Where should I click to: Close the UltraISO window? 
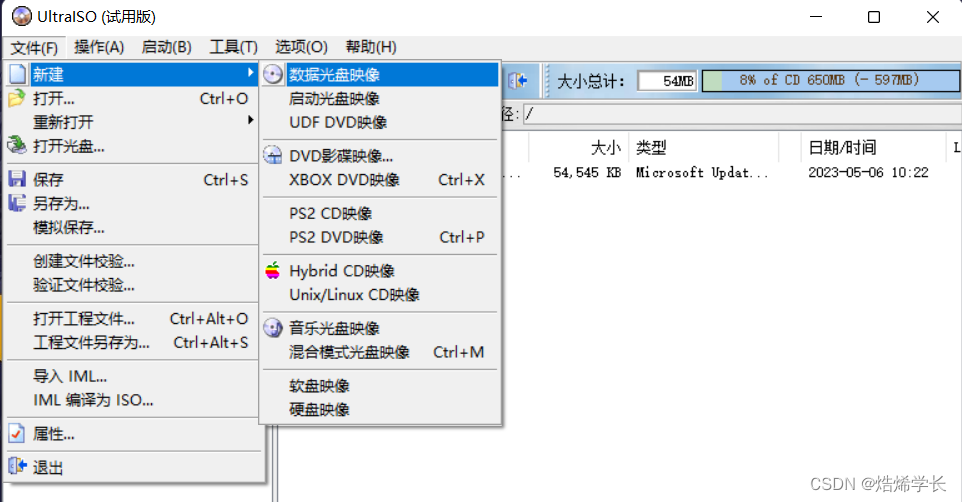(933, 17)
